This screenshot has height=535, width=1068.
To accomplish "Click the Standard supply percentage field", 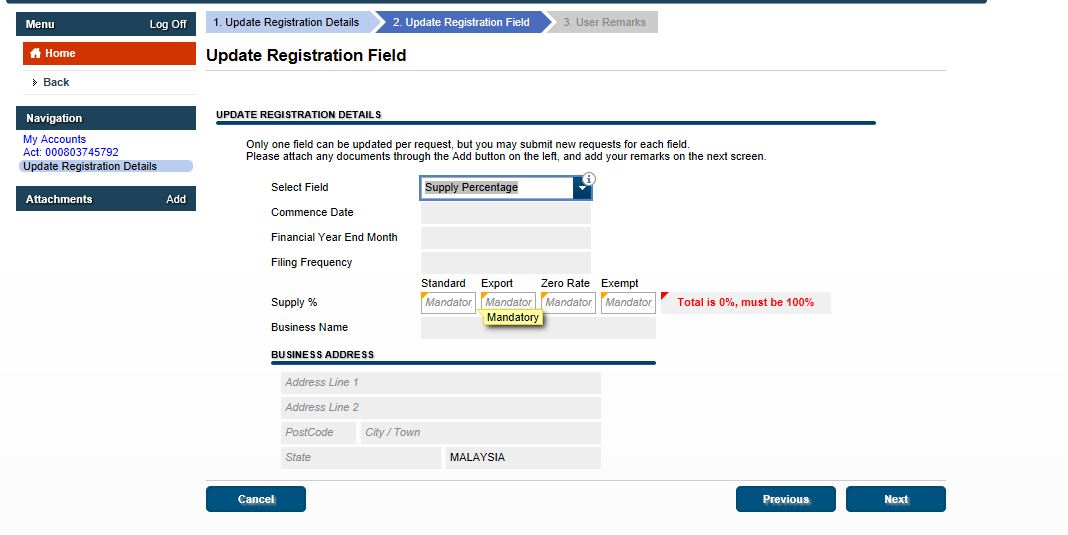I will pyautogui.click(x=448, y=302).
